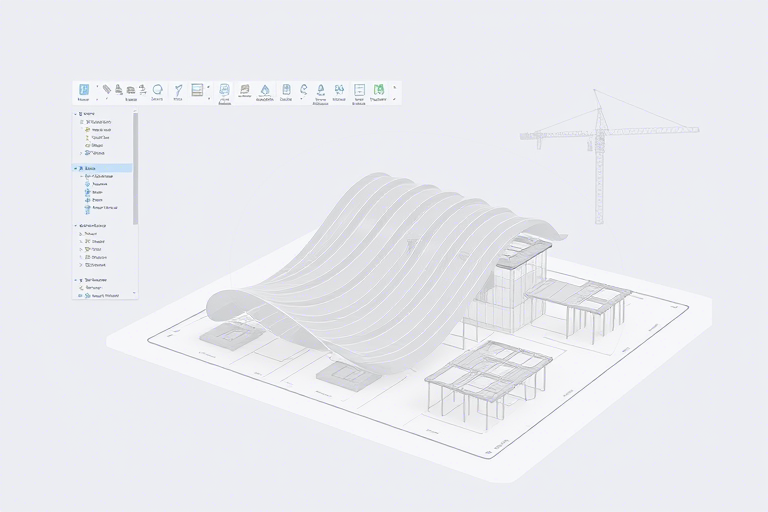Open dropdown arrow under the hook icon
Image resolution: width=768 pixels, height=512 pixels.
[x=302, y=99]
